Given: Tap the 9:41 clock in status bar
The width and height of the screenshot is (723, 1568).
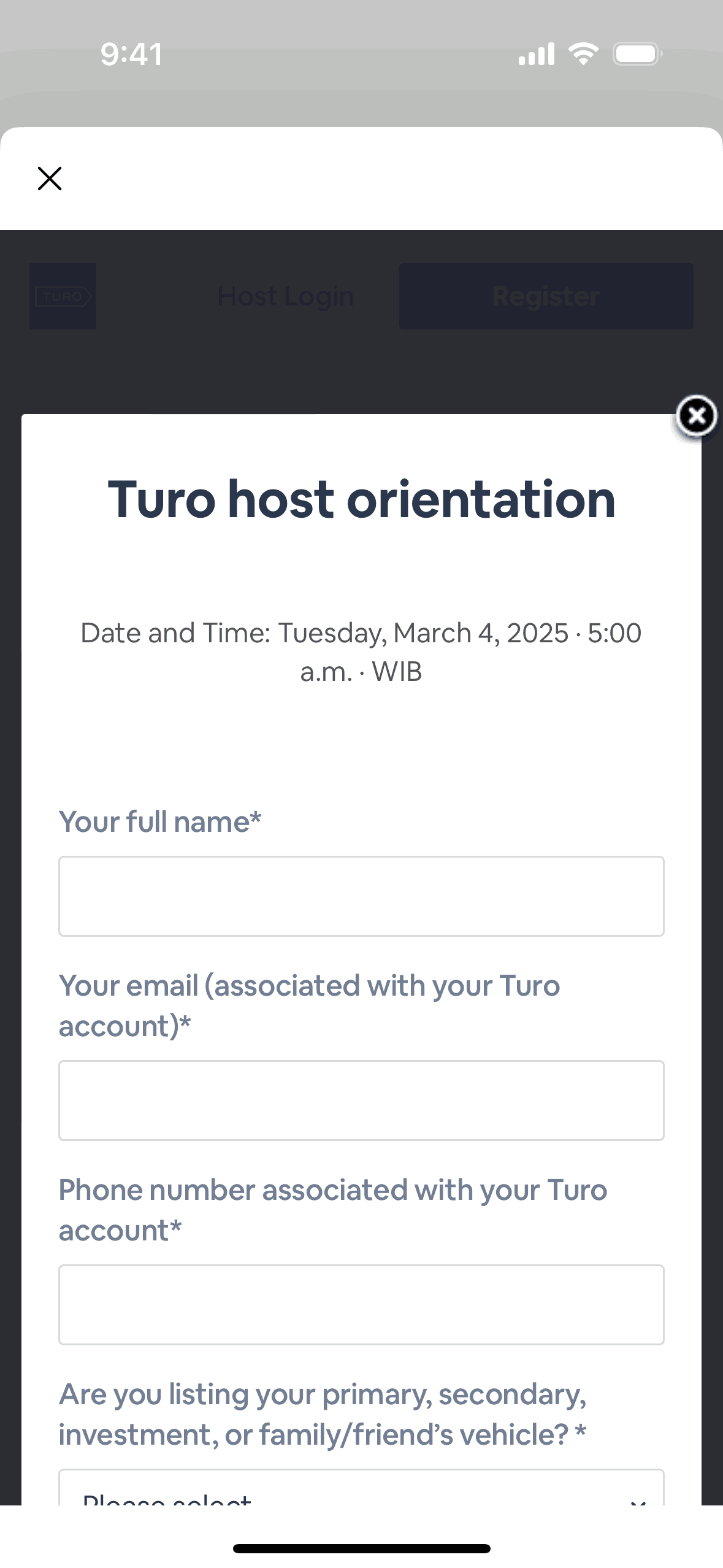Looking at the screenshot, I should click(x=131, y=54).
